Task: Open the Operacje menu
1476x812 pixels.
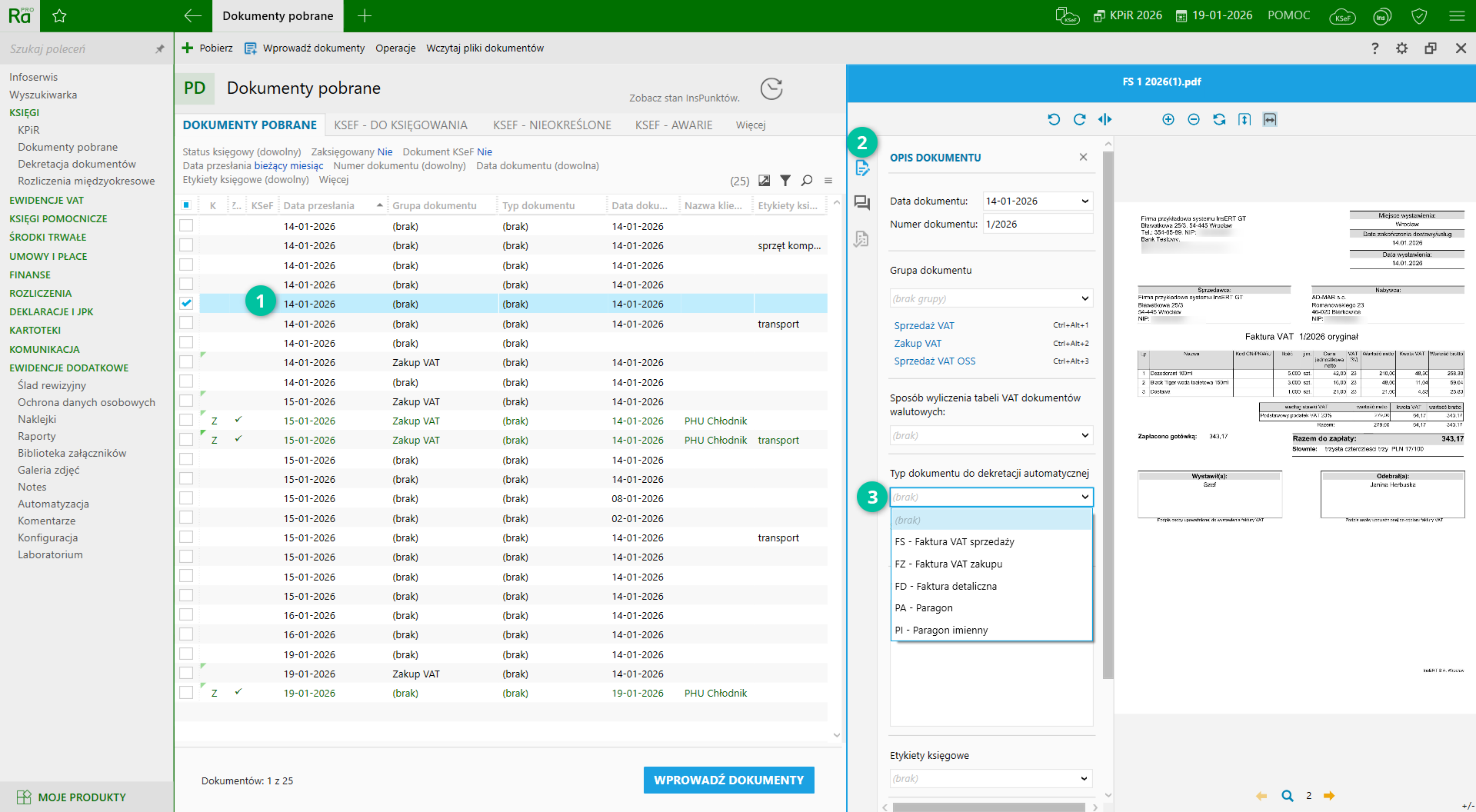Action: click(x=395, y=48)
